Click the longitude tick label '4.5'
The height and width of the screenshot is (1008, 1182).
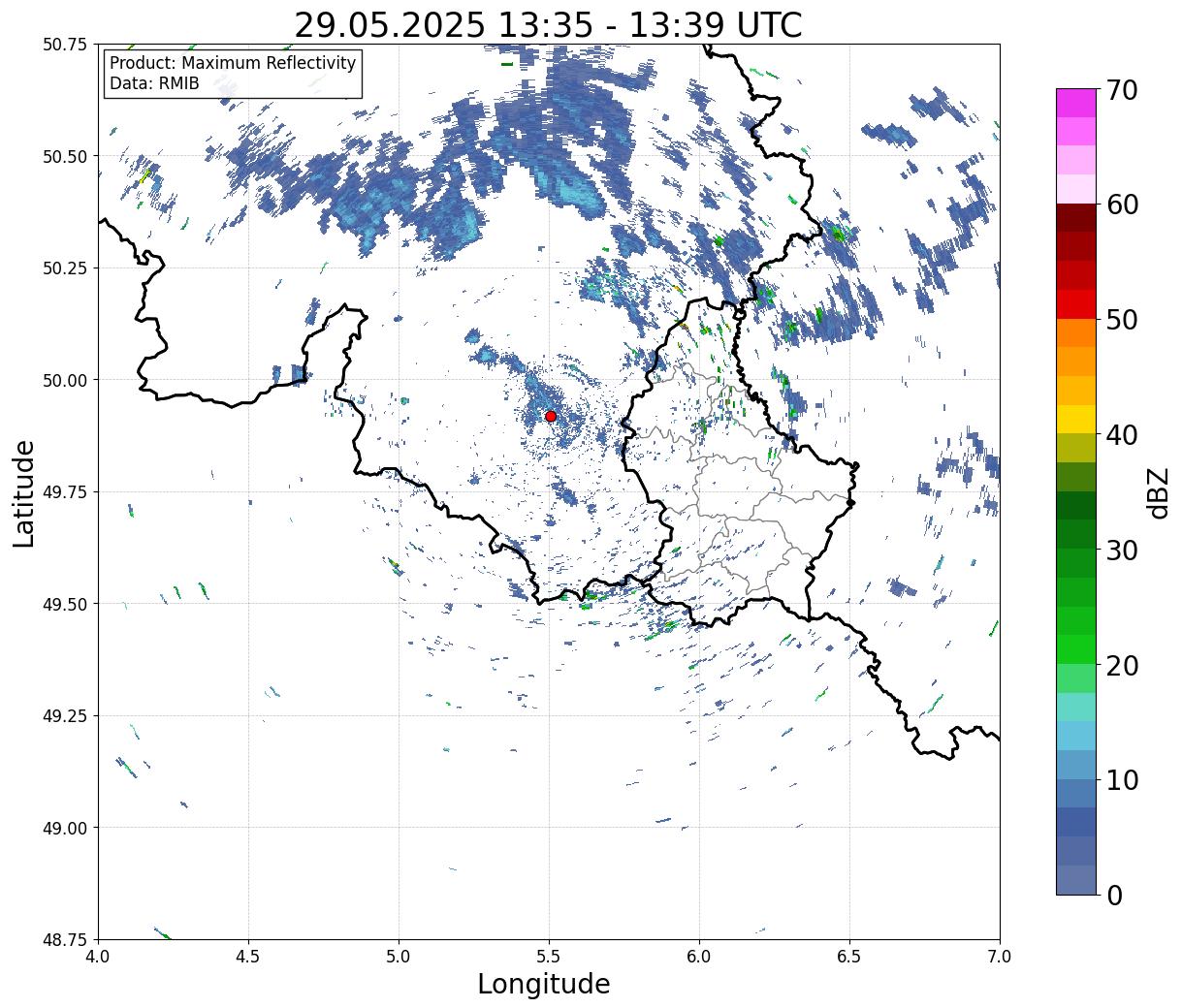(248, 956)
